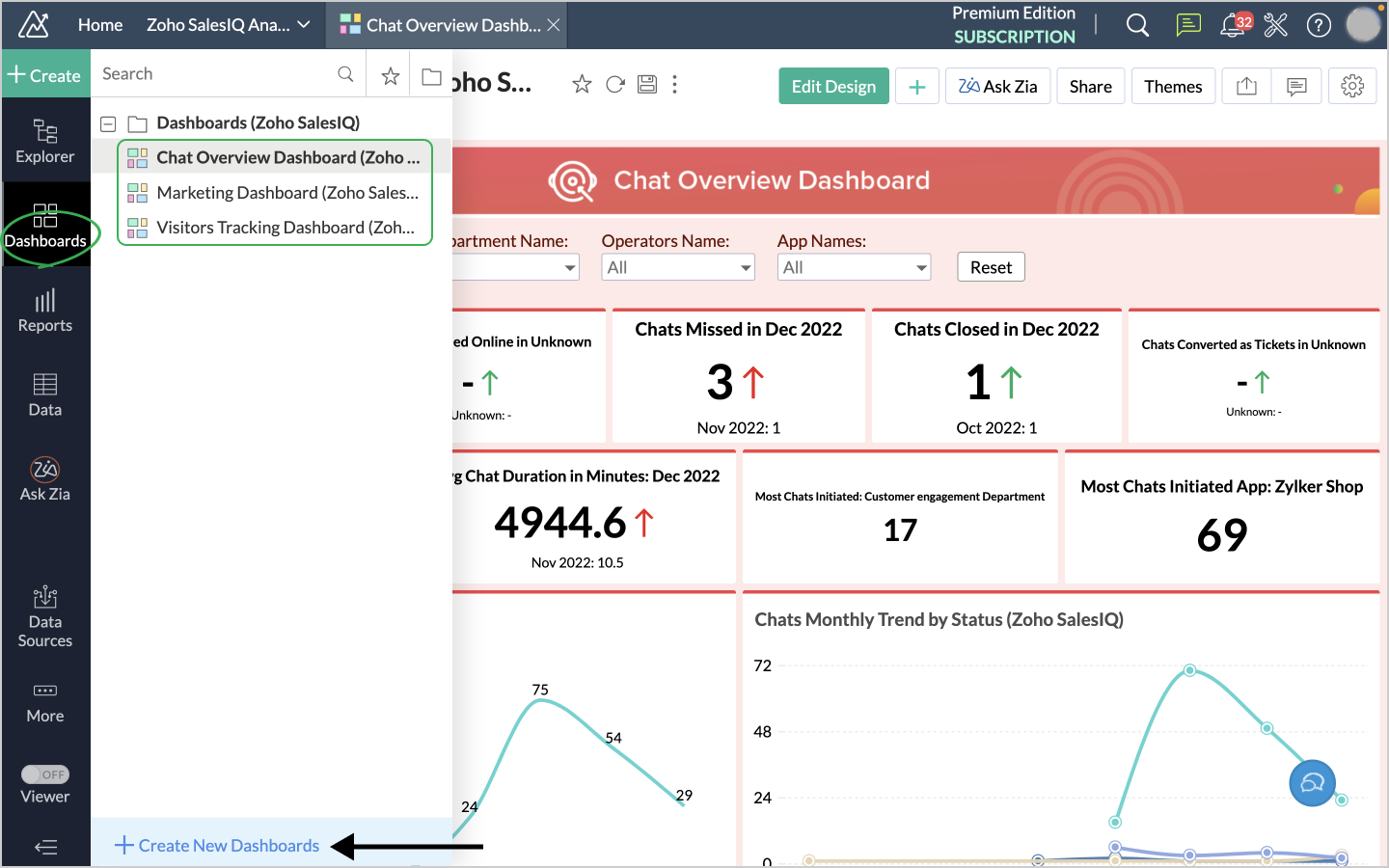Open the comments icon in dashboard toolbar
This screenshot has height=868, width=1389.
1296,86
